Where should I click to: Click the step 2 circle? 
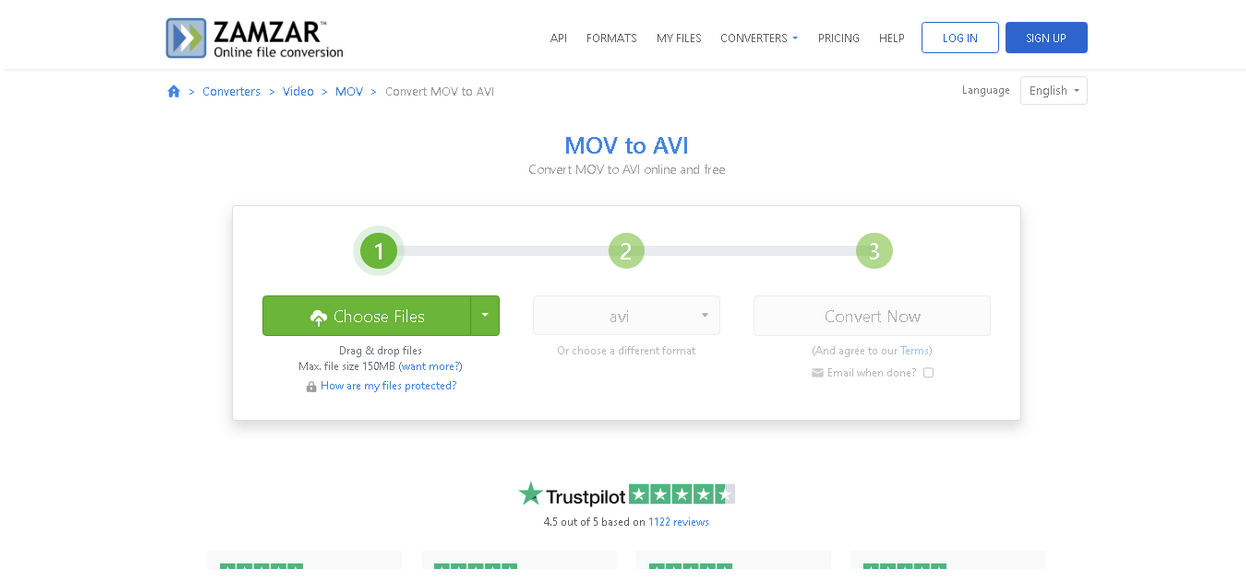click(x=626, y=251)
